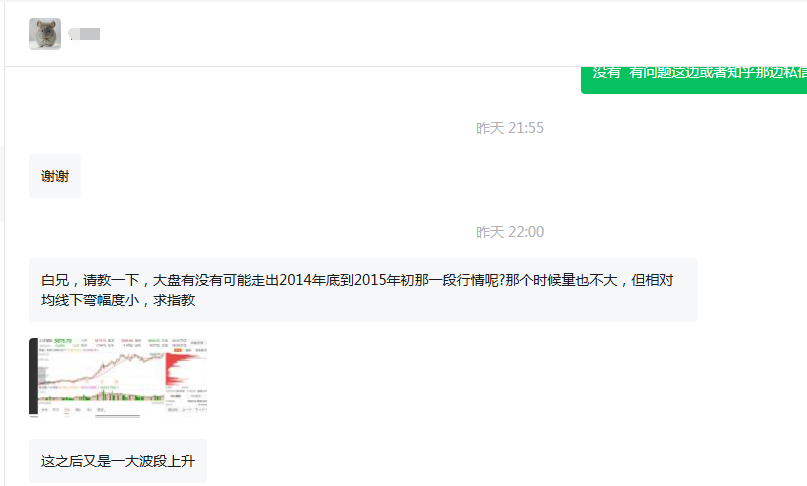Click the 均线下弯幅度小，求指教 message line
807x486 pixels.
[118, 300]
